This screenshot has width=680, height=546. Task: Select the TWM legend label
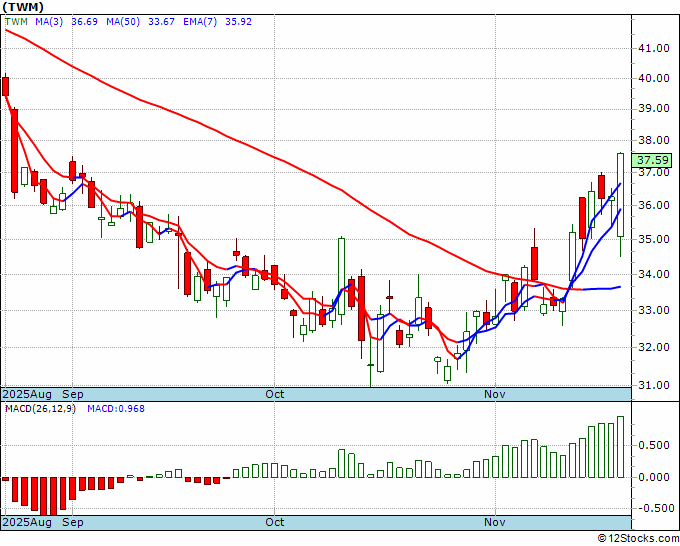click(16, 22)
